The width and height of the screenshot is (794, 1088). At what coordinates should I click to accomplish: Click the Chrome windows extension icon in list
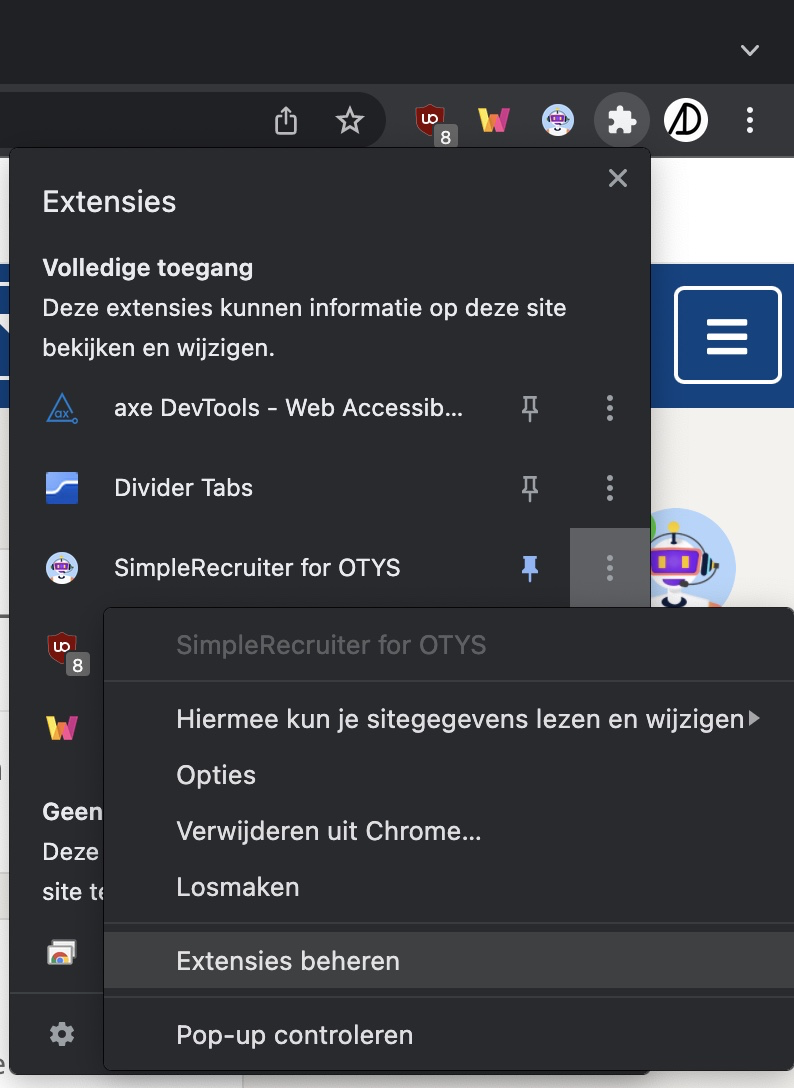[62, 953]
